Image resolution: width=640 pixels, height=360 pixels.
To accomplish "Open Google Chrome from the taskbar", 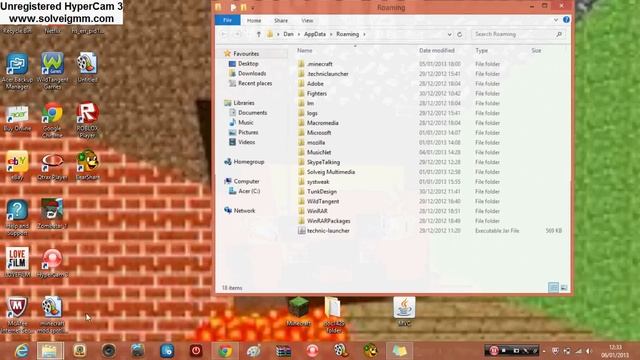I will tap(224, 351).
